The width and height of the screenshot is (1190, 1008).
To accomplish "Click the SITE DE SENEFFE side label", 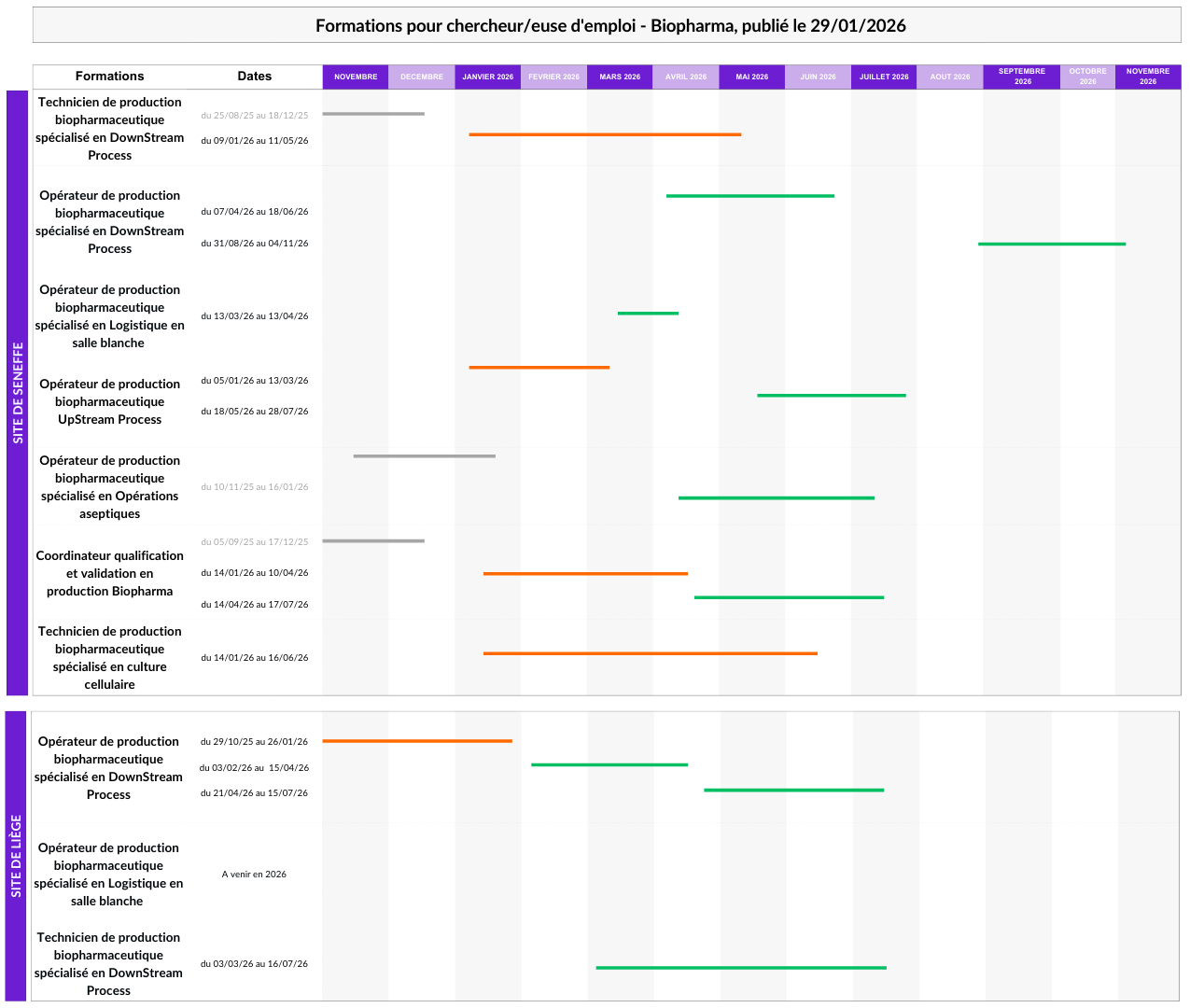I will coord(18,393).
